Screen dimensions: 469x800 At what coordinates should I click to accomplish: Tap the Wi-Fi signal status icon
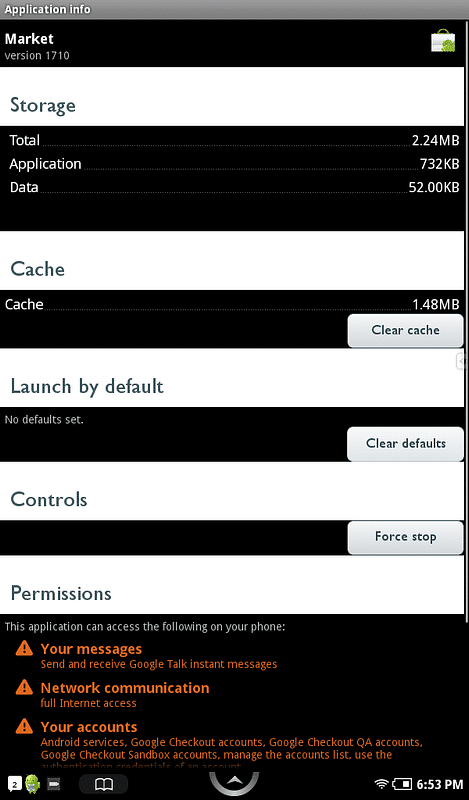click(x=381, y=784)
